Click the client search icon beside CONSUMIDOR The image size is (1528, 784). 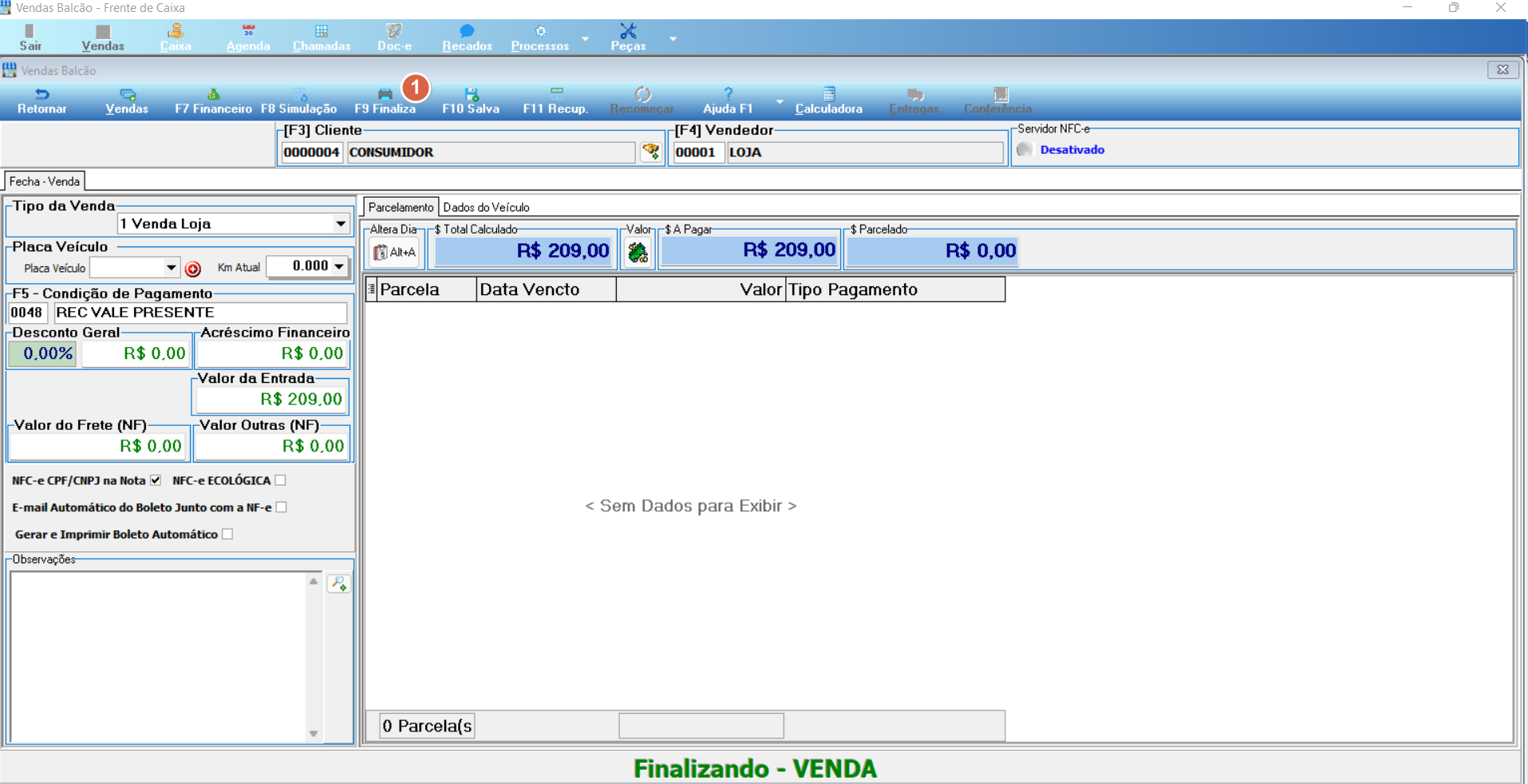point(650,152)
